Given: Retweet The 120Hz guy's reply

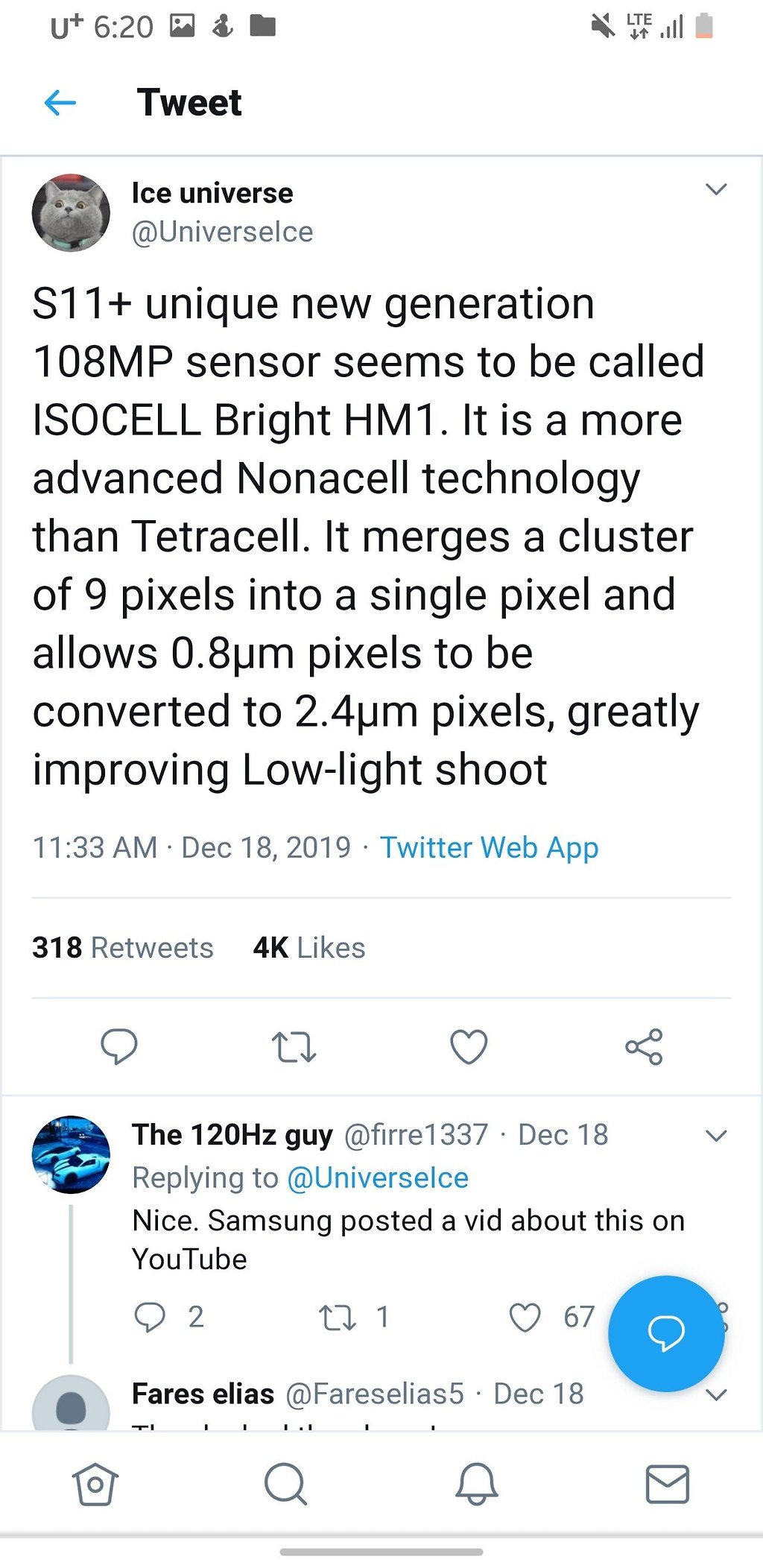Looking at the screenshot, I should point(337,1318).
